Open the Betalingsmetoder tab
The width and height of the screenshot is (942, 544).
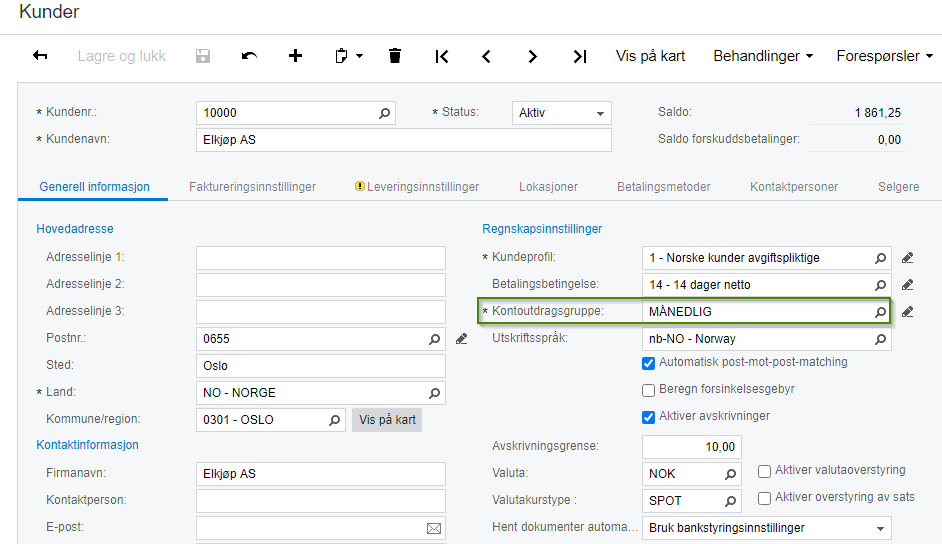point(663,187)
